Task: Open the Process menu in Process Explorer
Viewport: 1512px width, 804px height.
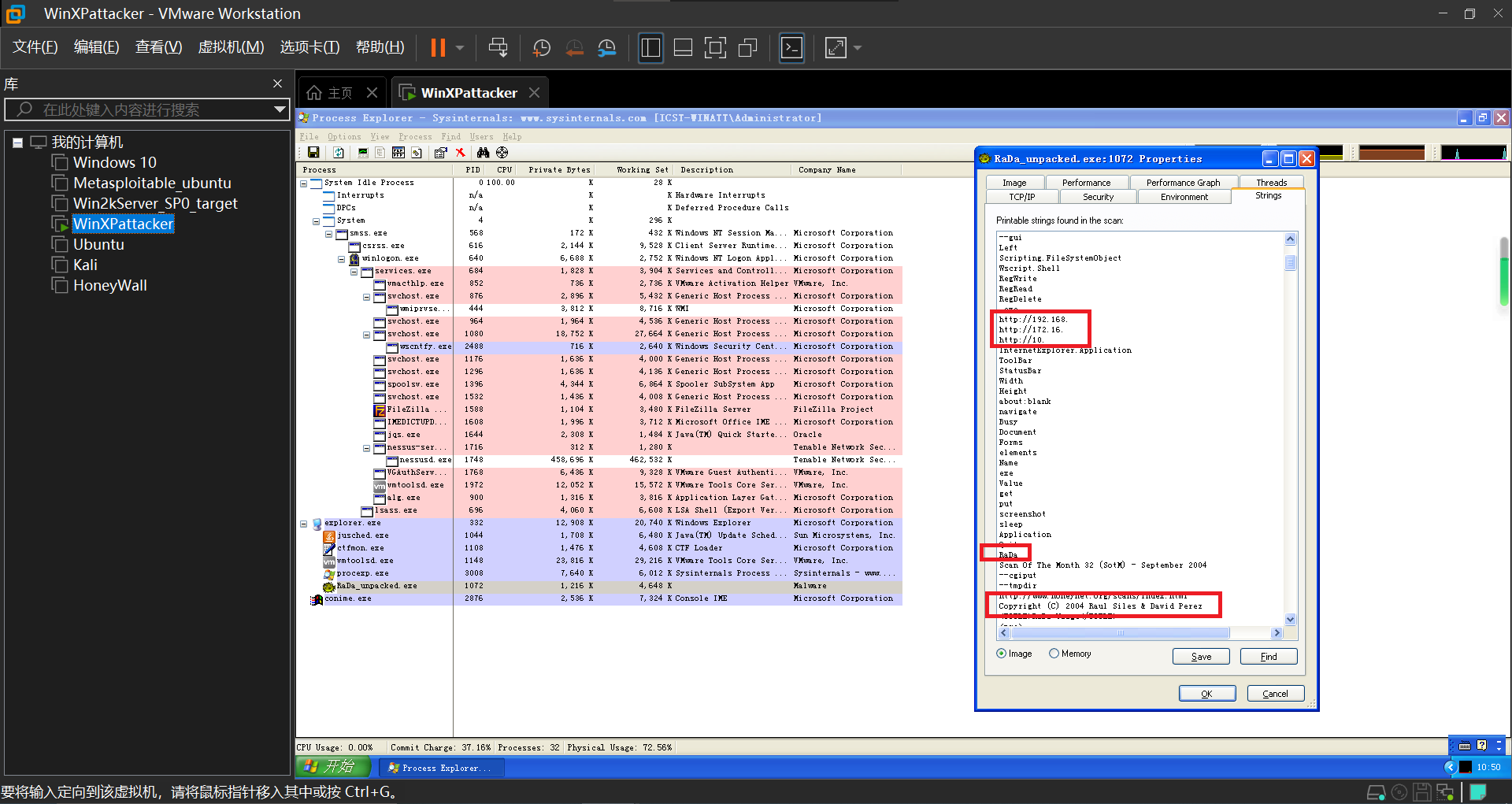Action: [415, 137]
